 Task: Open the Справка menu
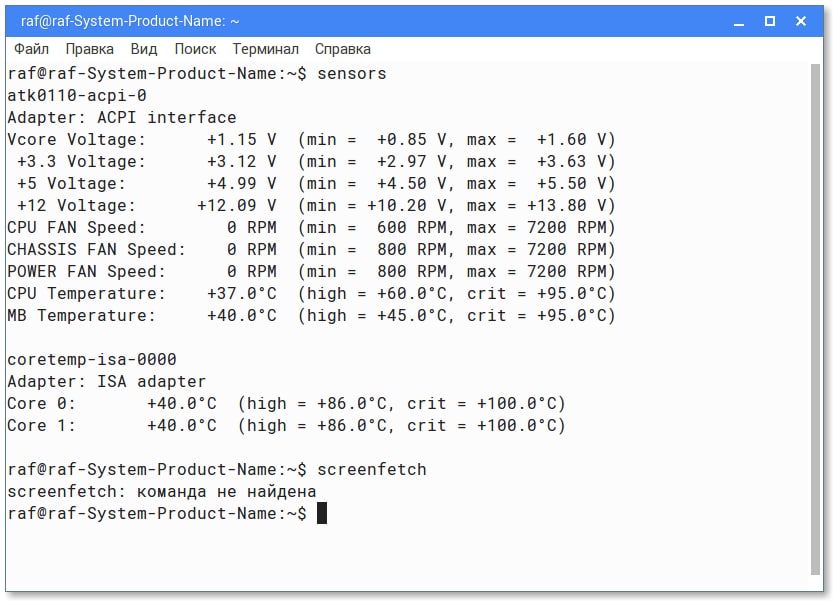click(343, 49)
